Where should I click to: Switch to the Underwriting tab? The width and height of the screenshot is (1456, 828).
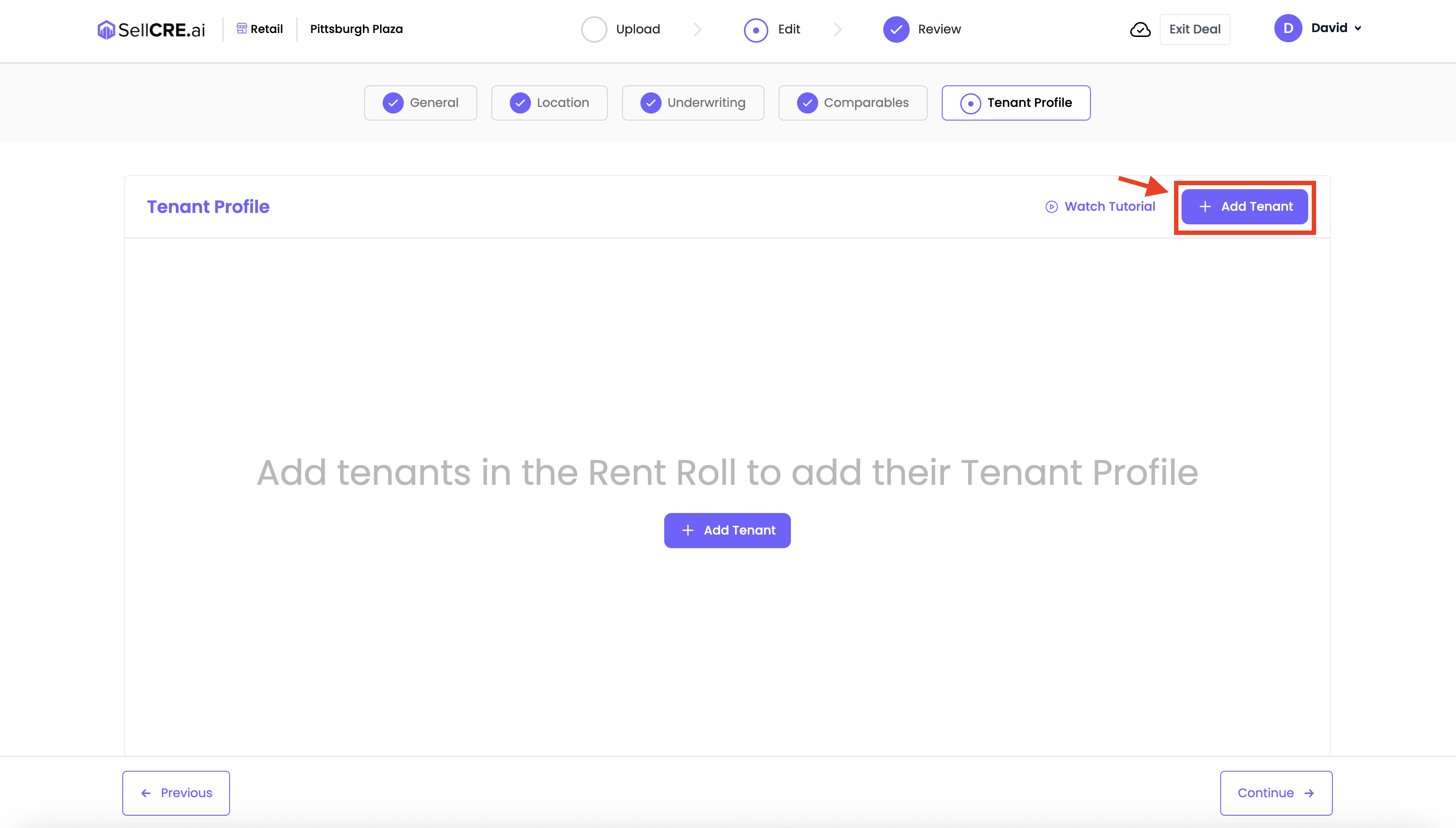pos(692,103)
